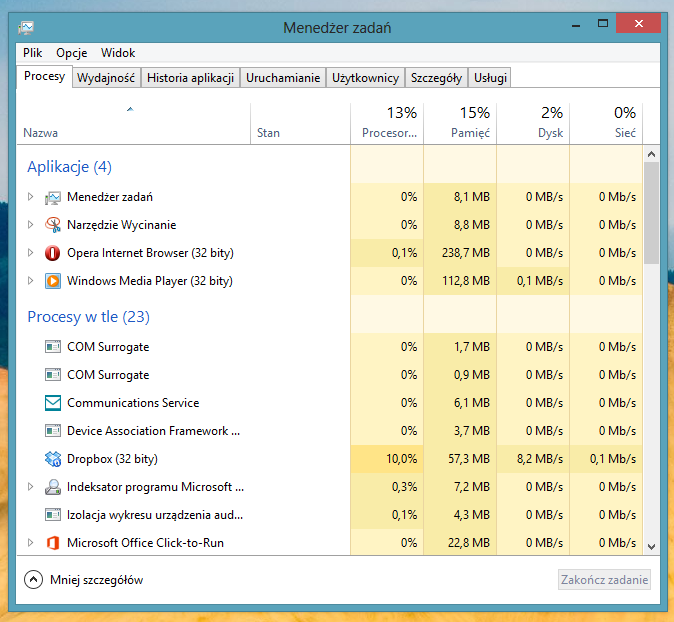Sort by the Sieć 0% column header
The height and width of the screenshot is (622, 674).
(x=606, y=124)
